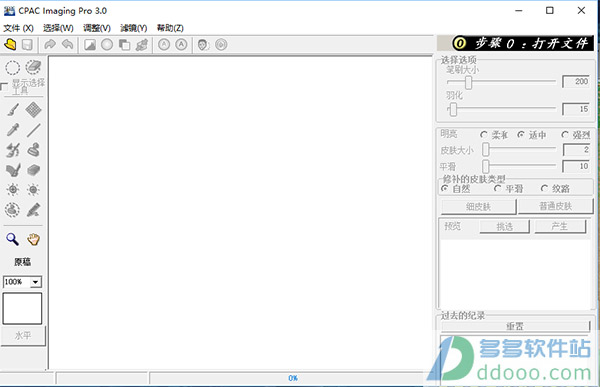Viewport: 600px width, 387px height.
Task: Click the navigator thumbnail box under 100%
Action: point(22,309)
